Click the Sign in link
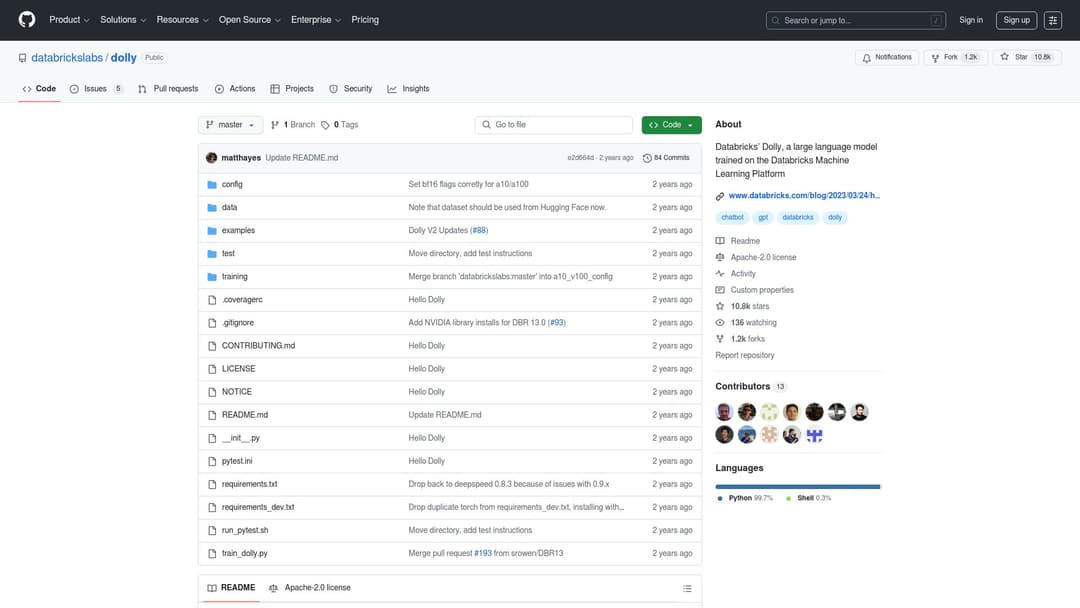This screenshot has width=1080, height=608. pyautogui.click(x=970, y=20)
